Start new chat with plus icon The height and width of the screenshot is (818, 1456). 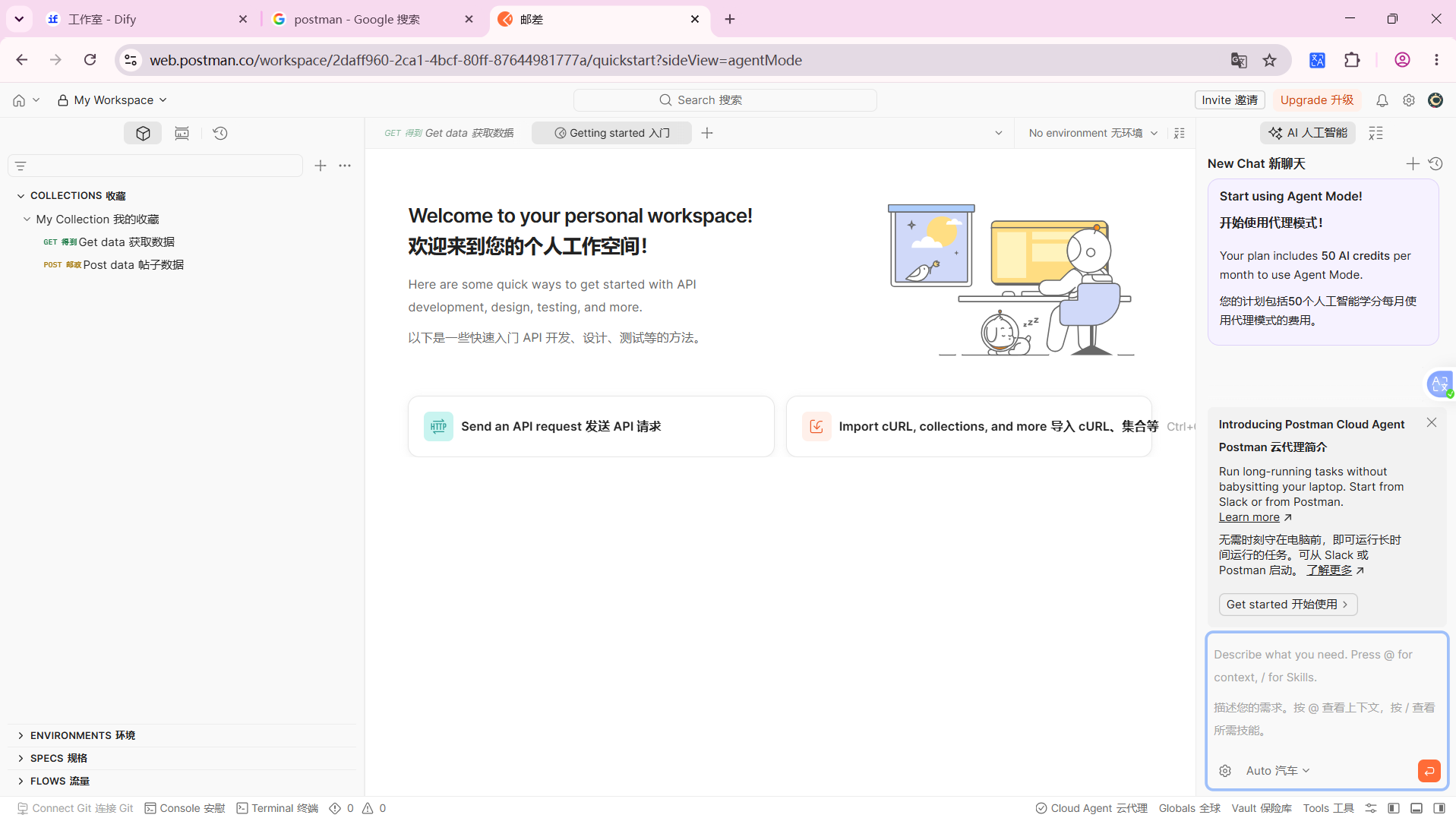tap(1413, 163)
